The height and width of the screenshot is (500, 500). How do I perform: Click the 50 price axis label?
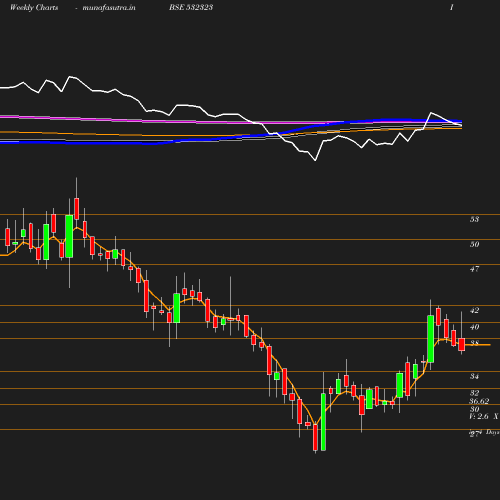pos(474,244)
